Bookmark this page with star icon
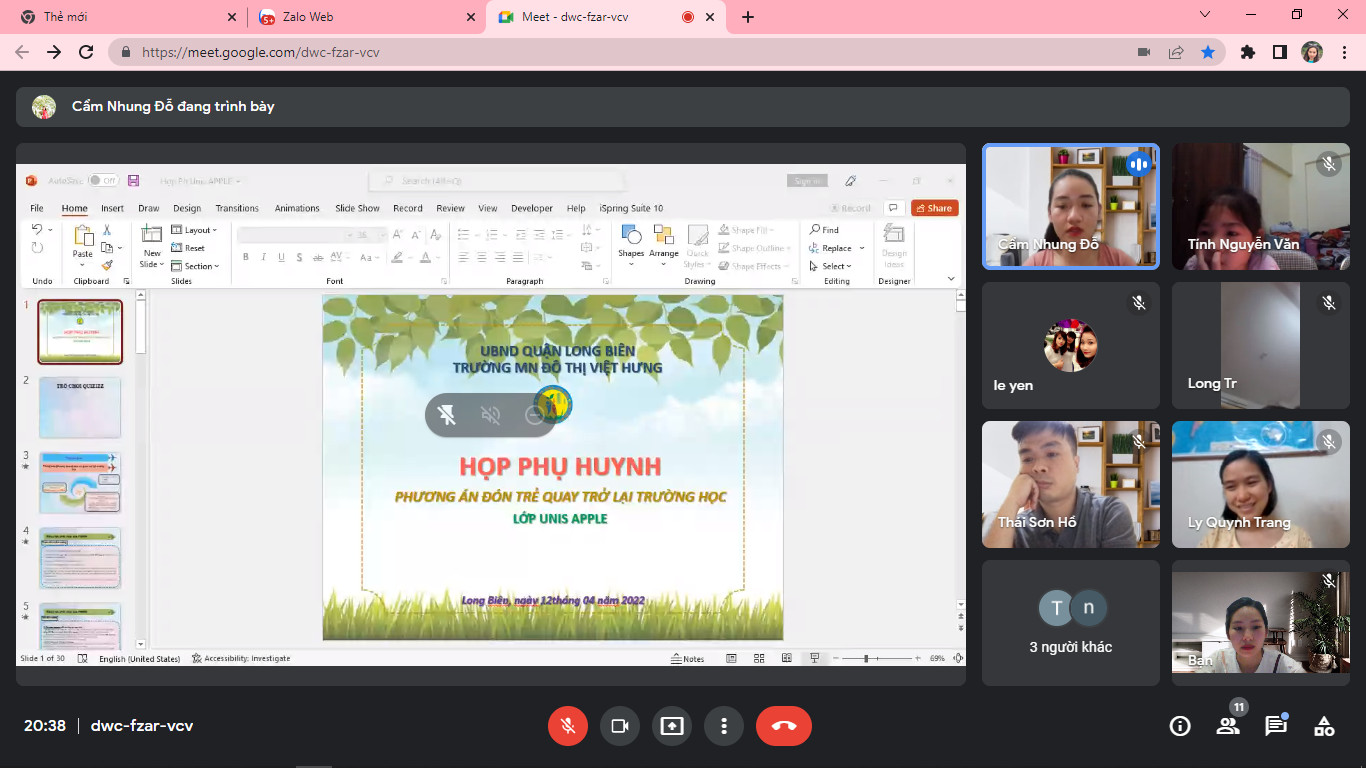 click(x=1208, y=52)
